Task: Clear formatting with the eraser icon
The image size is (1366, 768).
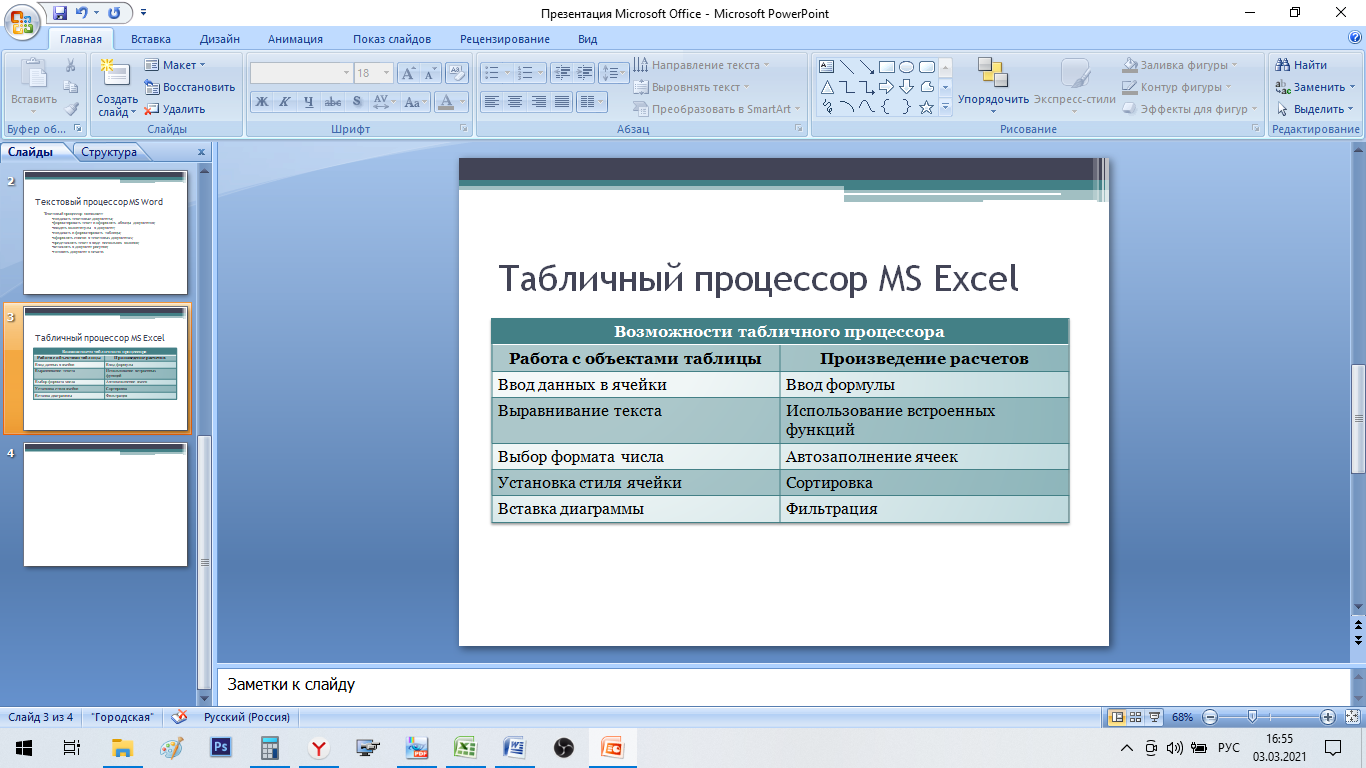Action: coord(457,73)
